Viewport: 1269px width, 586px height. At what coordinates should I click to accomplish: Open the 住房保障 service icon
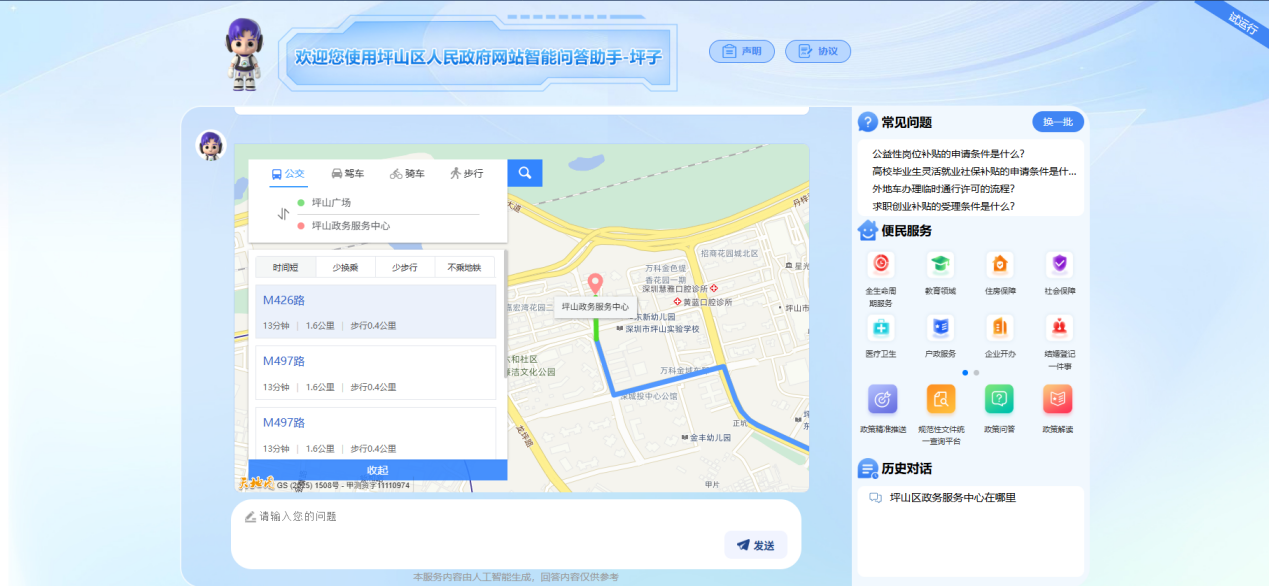tap(999, 265)
